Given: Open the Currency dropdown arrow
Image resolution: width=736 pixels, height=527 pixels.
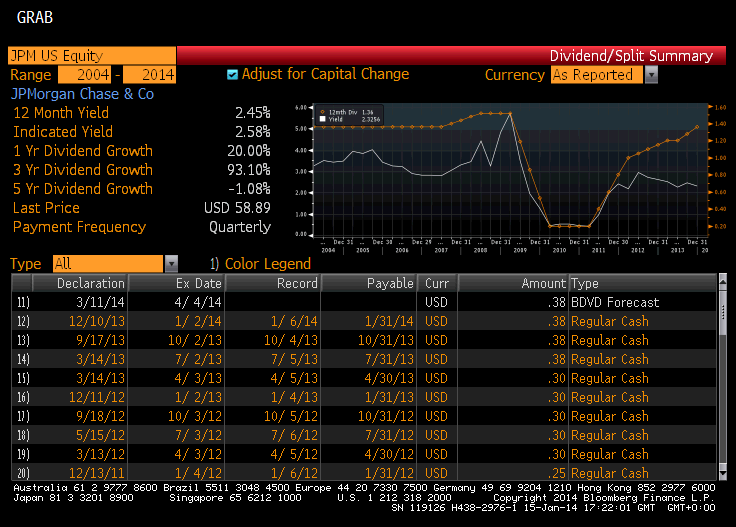Looking at the screenshot, I should 651,75.
